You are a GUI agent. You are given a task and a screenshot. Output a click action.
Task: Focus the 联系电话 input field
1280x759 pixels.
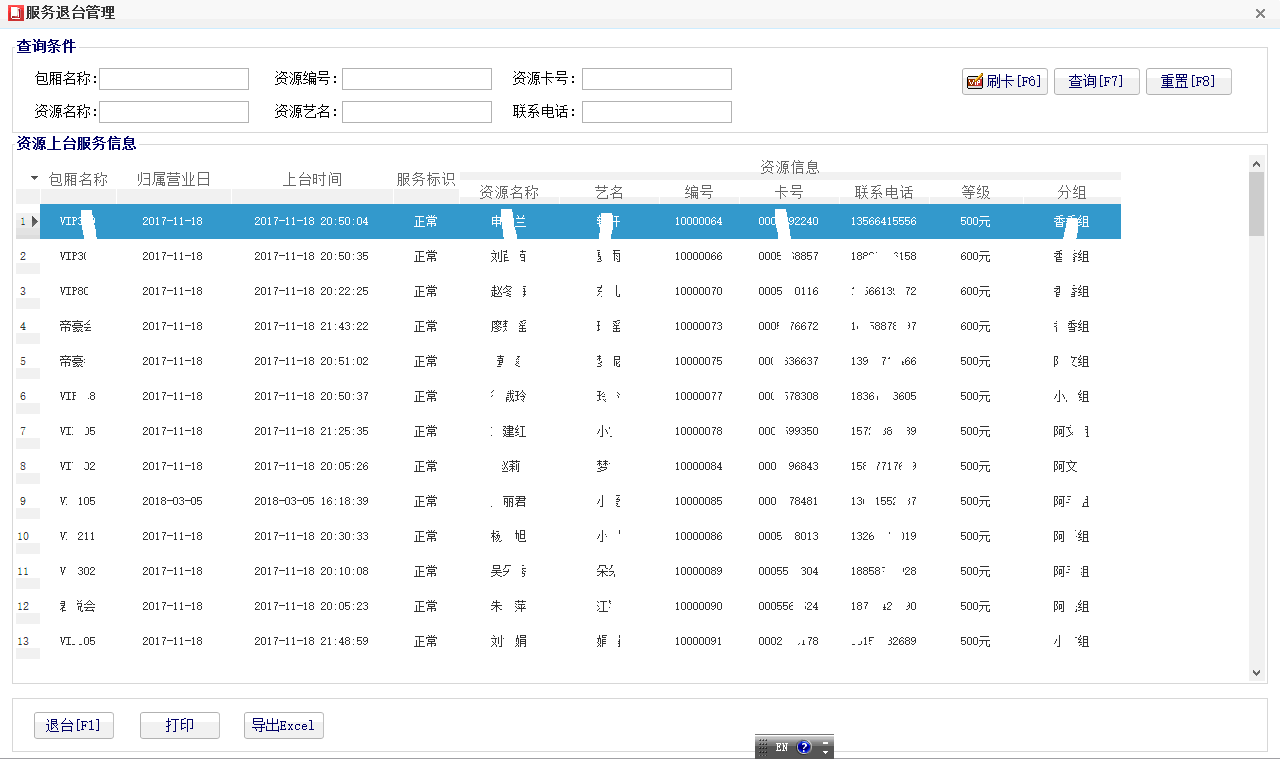(657, 112)
